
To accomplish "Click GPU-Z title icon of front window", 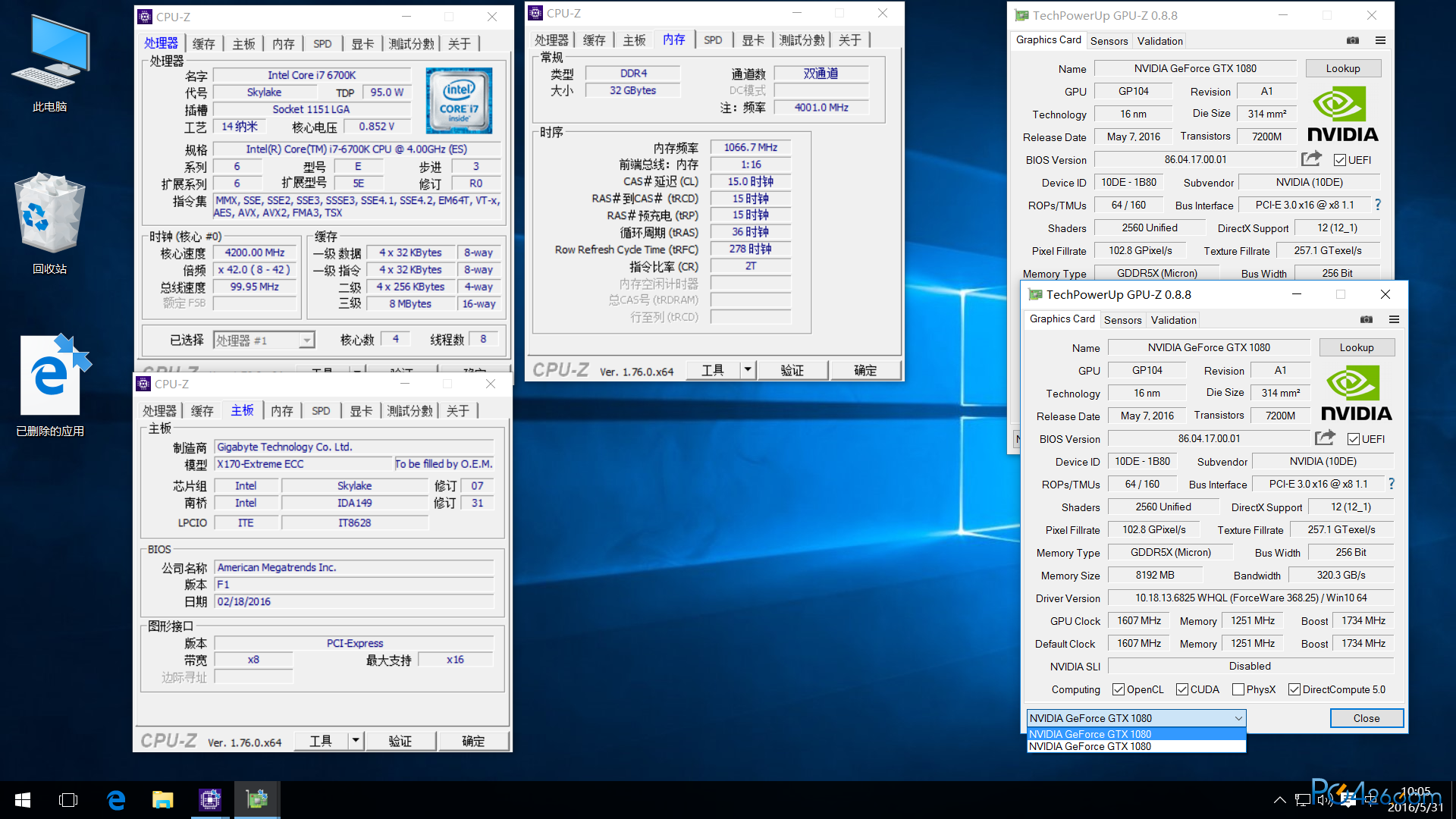I will pyautogui.click(x=1035, y=294).
